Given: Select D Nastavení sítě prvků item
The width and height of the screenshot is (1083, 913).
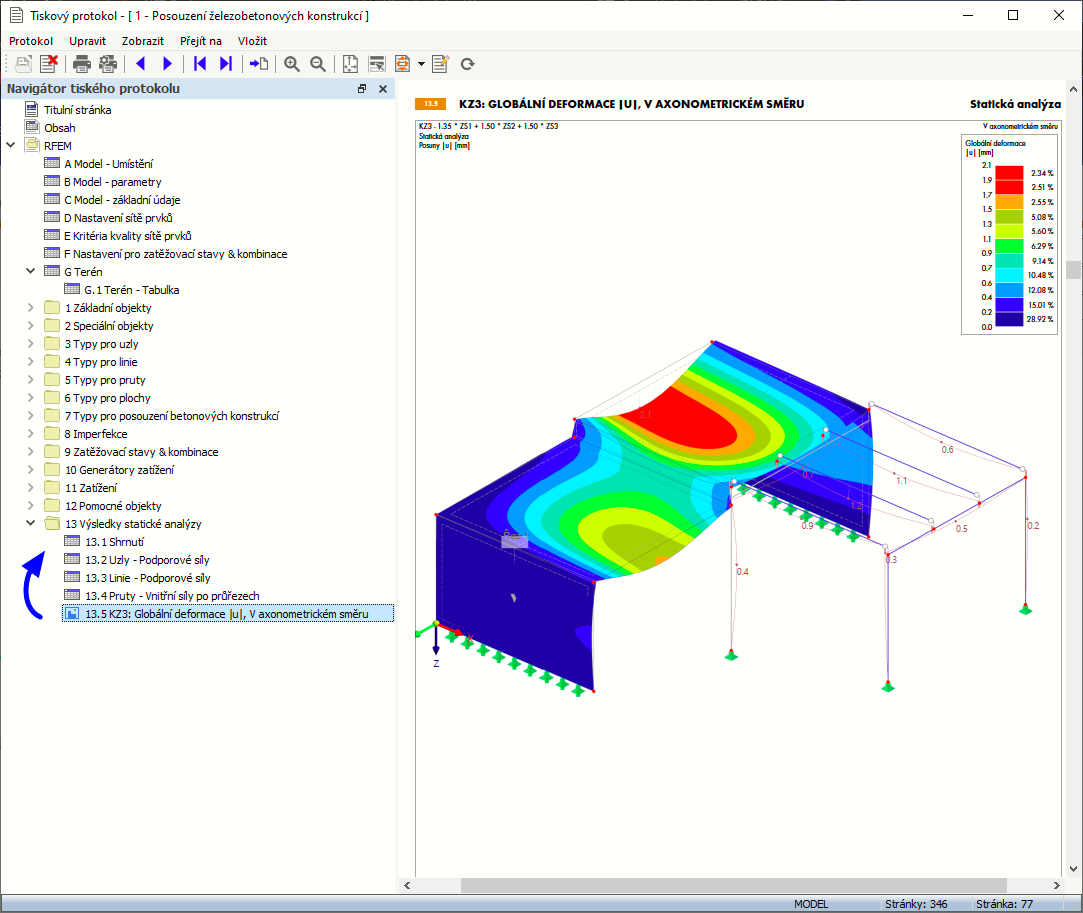Looking at the screenshot, I should pyautogui.click(x=118, y=218).
